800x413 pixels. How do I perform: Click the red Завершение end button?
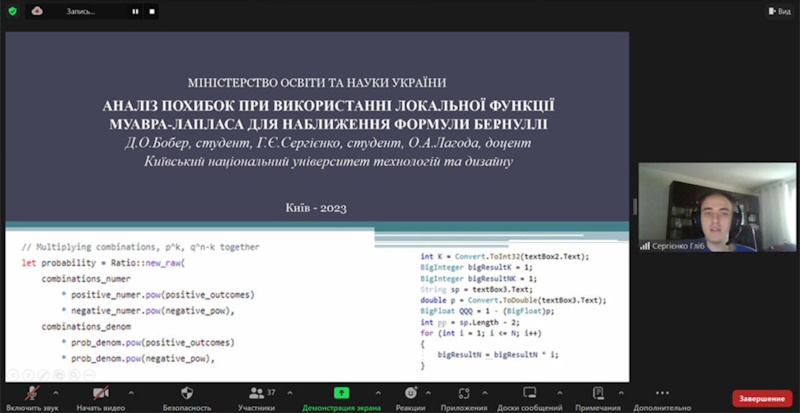761,397
